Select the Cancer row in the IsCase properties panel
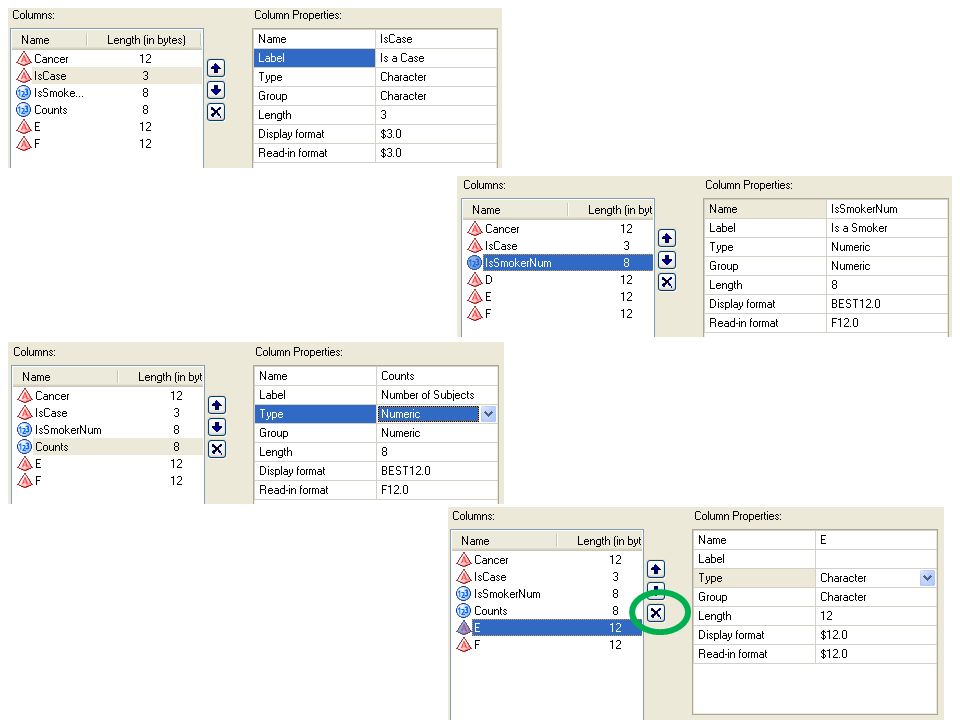The image size is (960, 720). tap(107, 59)
